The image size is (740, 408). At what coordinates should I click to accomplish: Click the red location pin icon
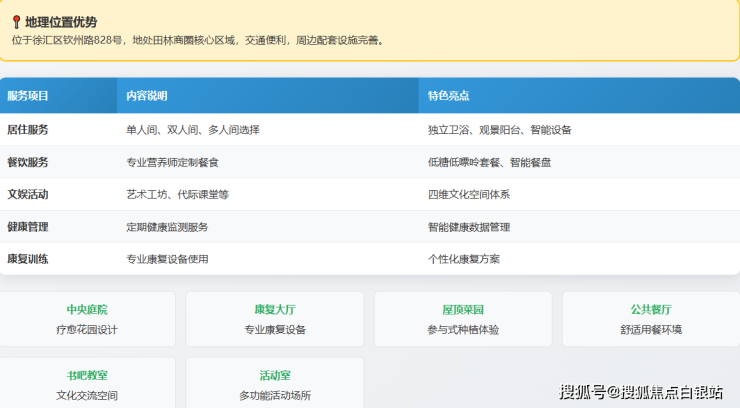click(16, 22)
